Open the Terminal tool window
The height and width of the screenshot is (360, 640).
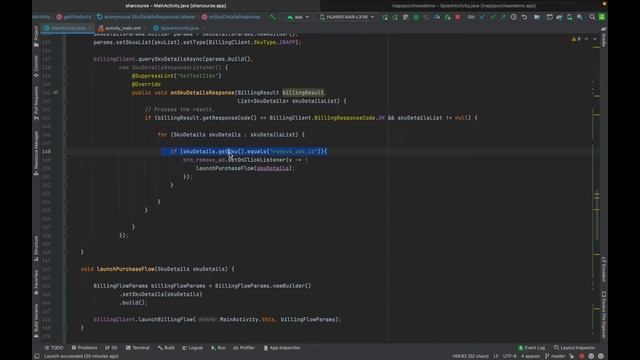pyautogui.click(x=138, y=348)
